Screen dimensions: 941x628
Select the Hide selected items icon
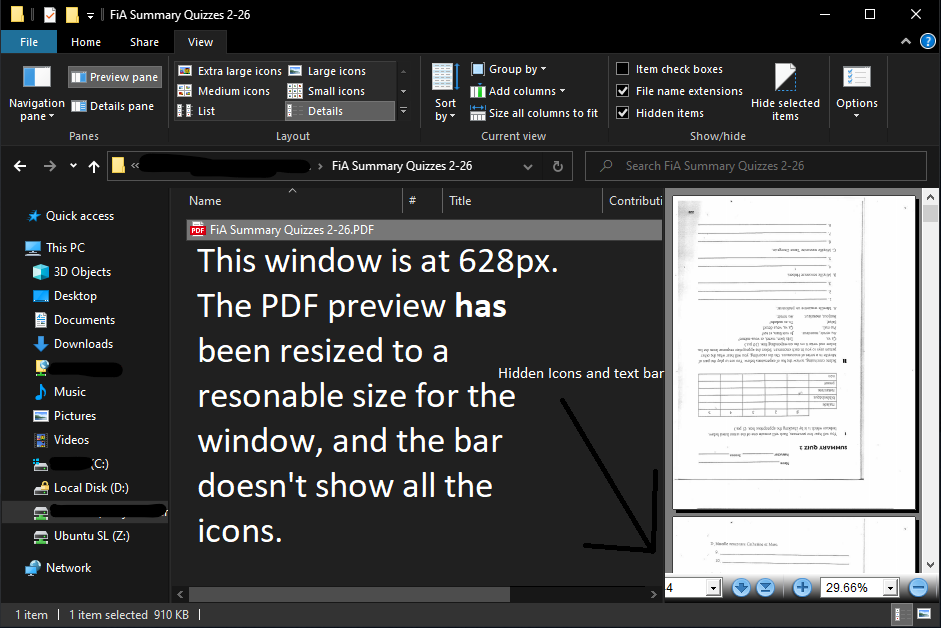pos(784,90)
